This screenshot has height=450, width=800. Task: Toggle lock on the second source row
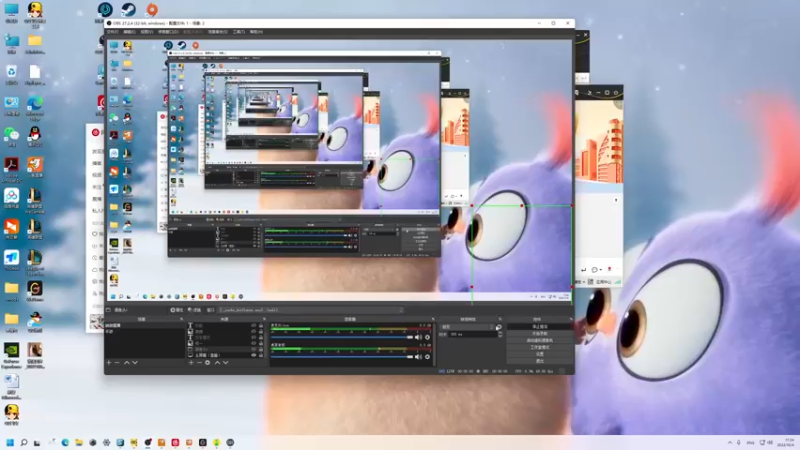(x=261, y=332)
